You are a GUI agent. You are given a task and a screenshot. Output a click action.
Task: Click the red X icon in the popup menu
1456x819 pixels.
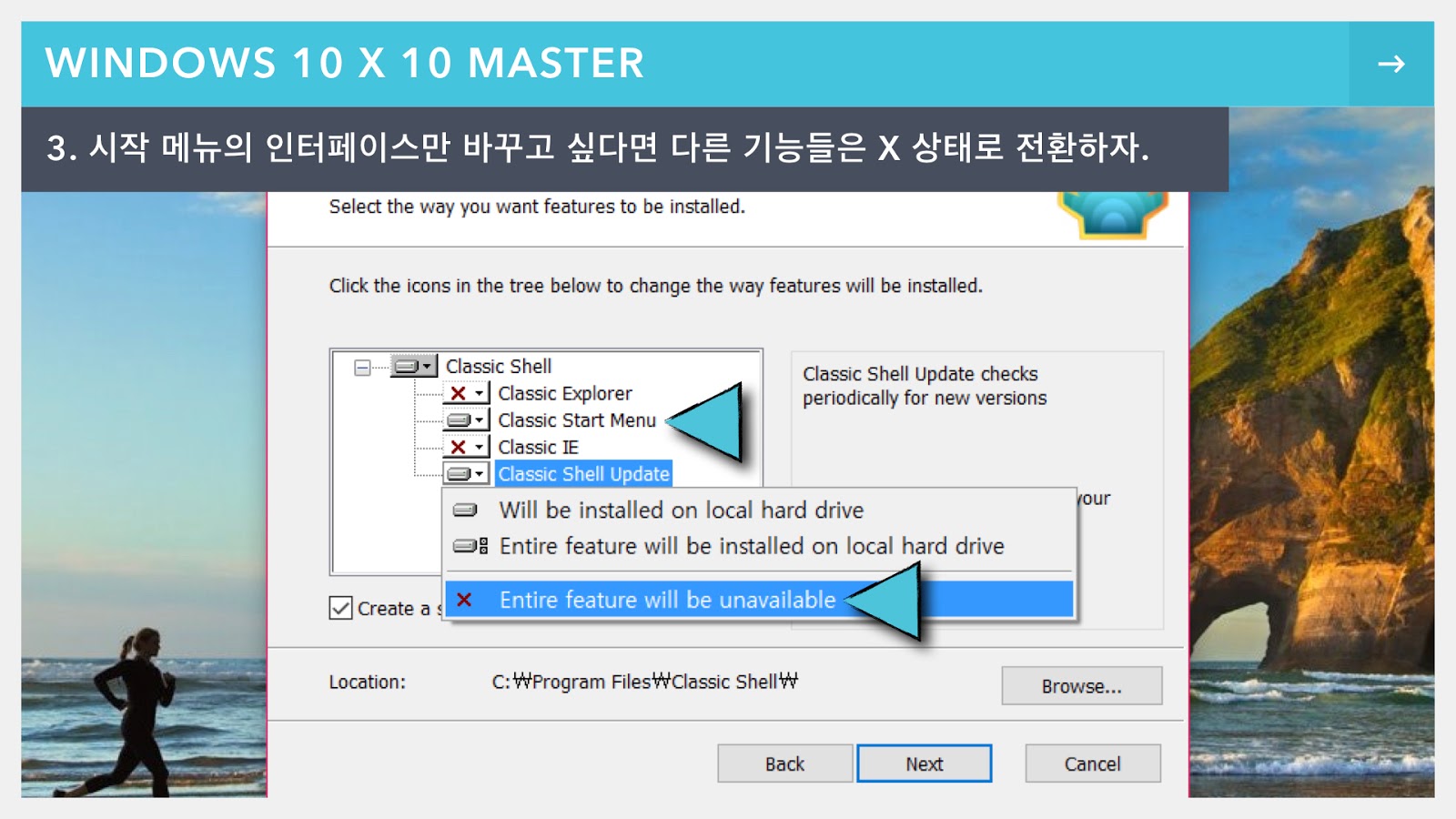pos(464,600)
